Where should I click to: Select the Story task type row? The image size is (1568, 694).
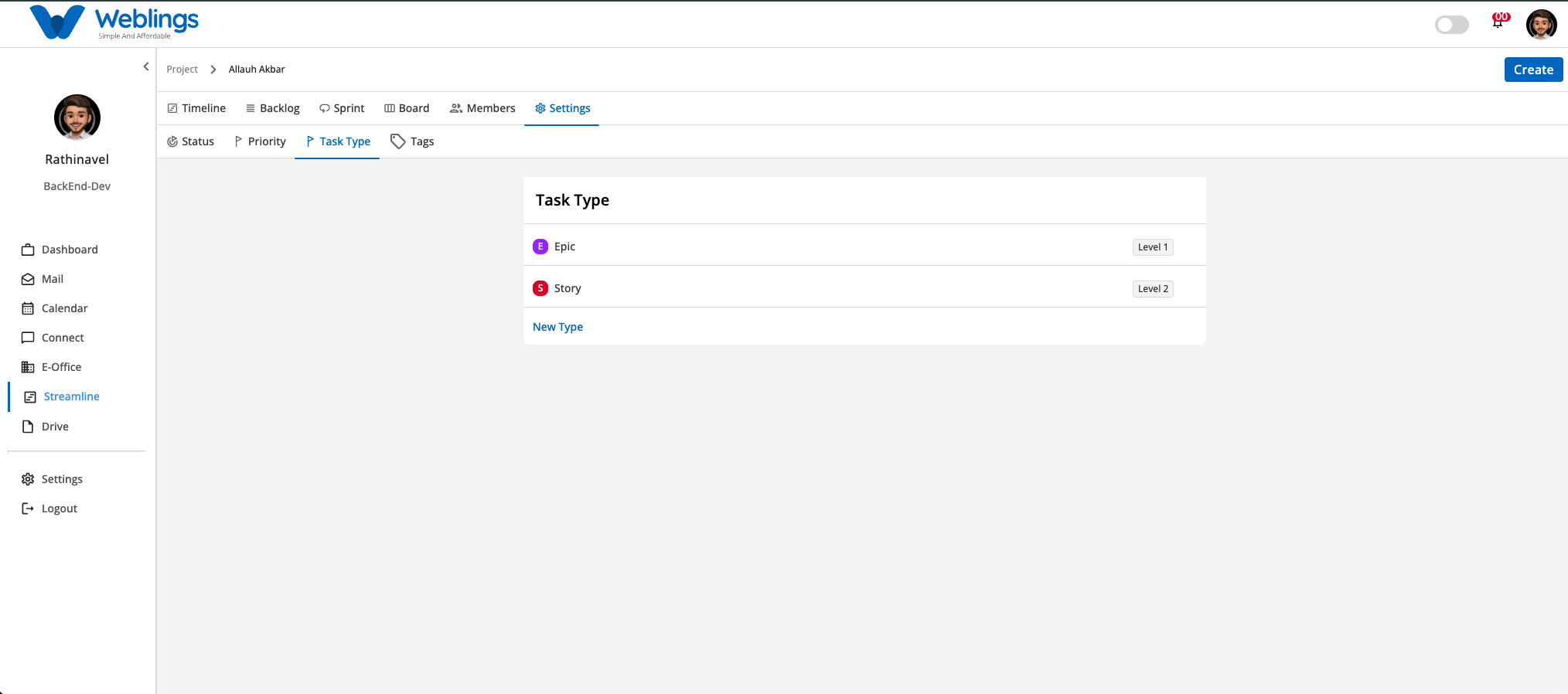(864, 287)
